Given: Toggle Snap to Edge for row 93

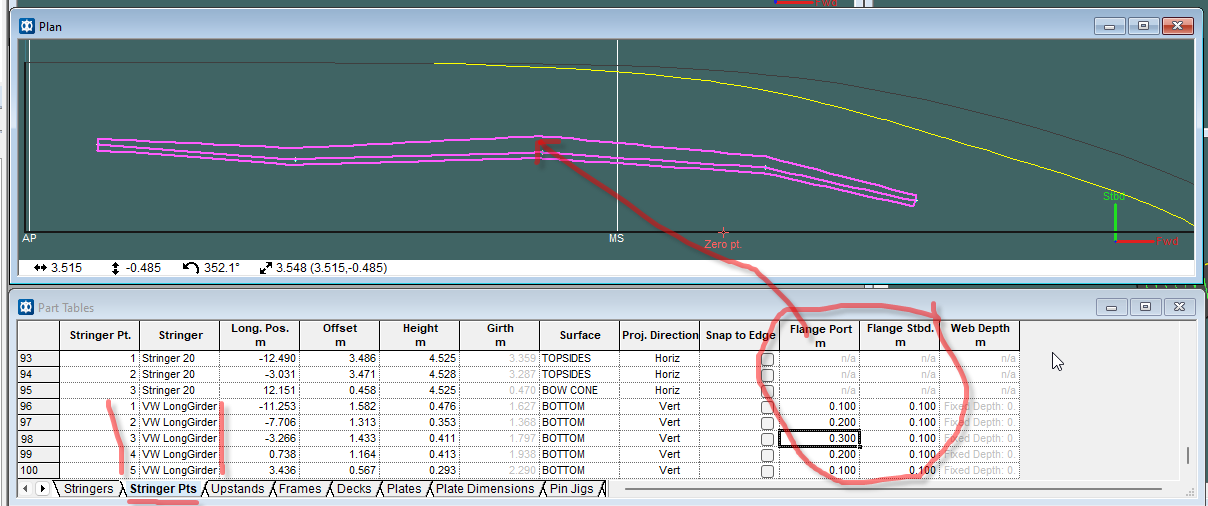Looking at the screenshot, I should (x=767, y=358).
